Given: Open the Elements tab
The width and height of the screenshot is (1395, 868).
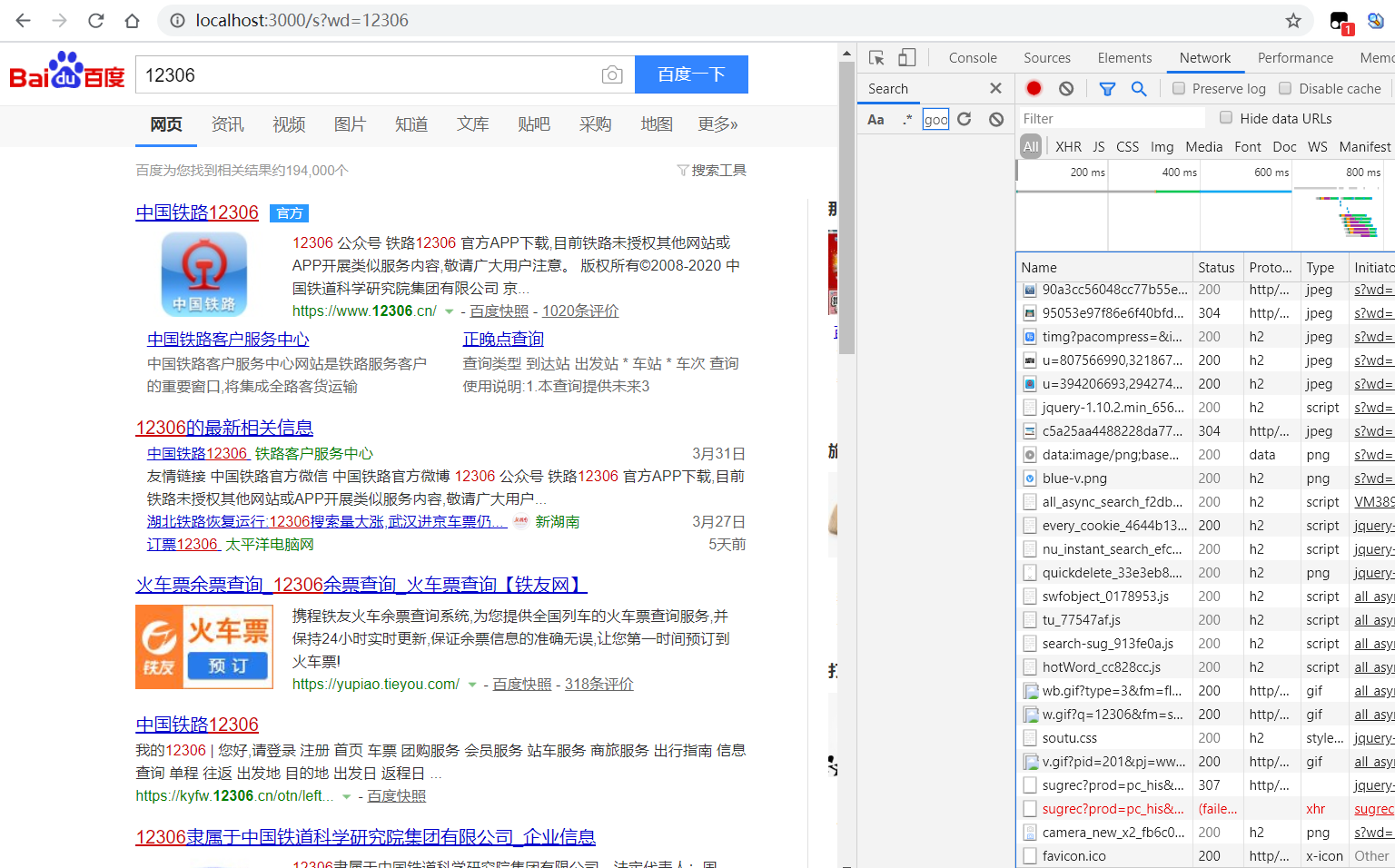Looking at the screenshot, I should pyautogui.click(x=1124, y=57).
